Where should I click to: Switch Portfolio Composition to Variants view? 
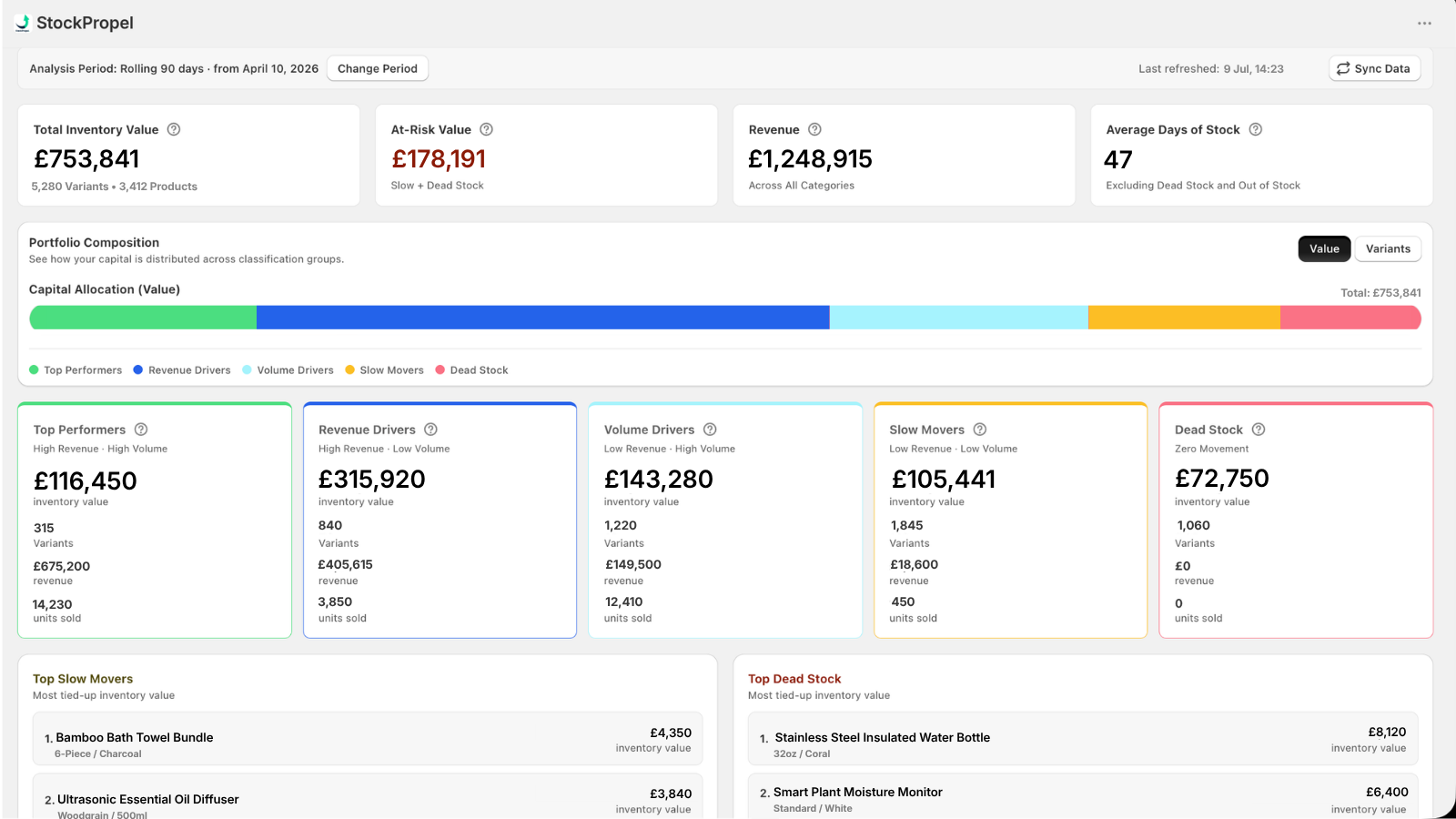pyautogui.click(x=1388, y=248)
